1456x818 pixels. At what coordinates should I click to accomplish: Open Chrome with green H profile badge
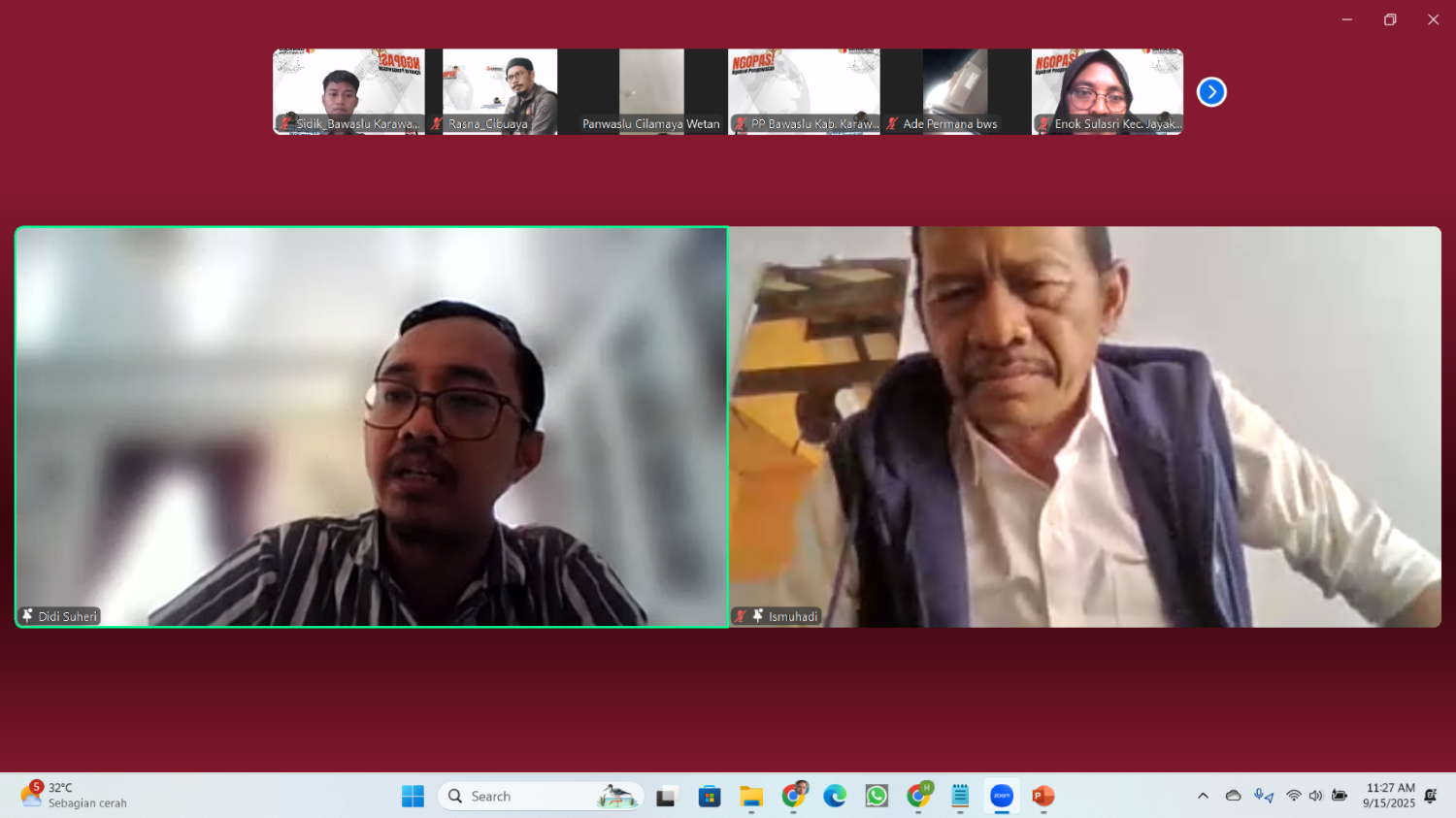point(918,796)
